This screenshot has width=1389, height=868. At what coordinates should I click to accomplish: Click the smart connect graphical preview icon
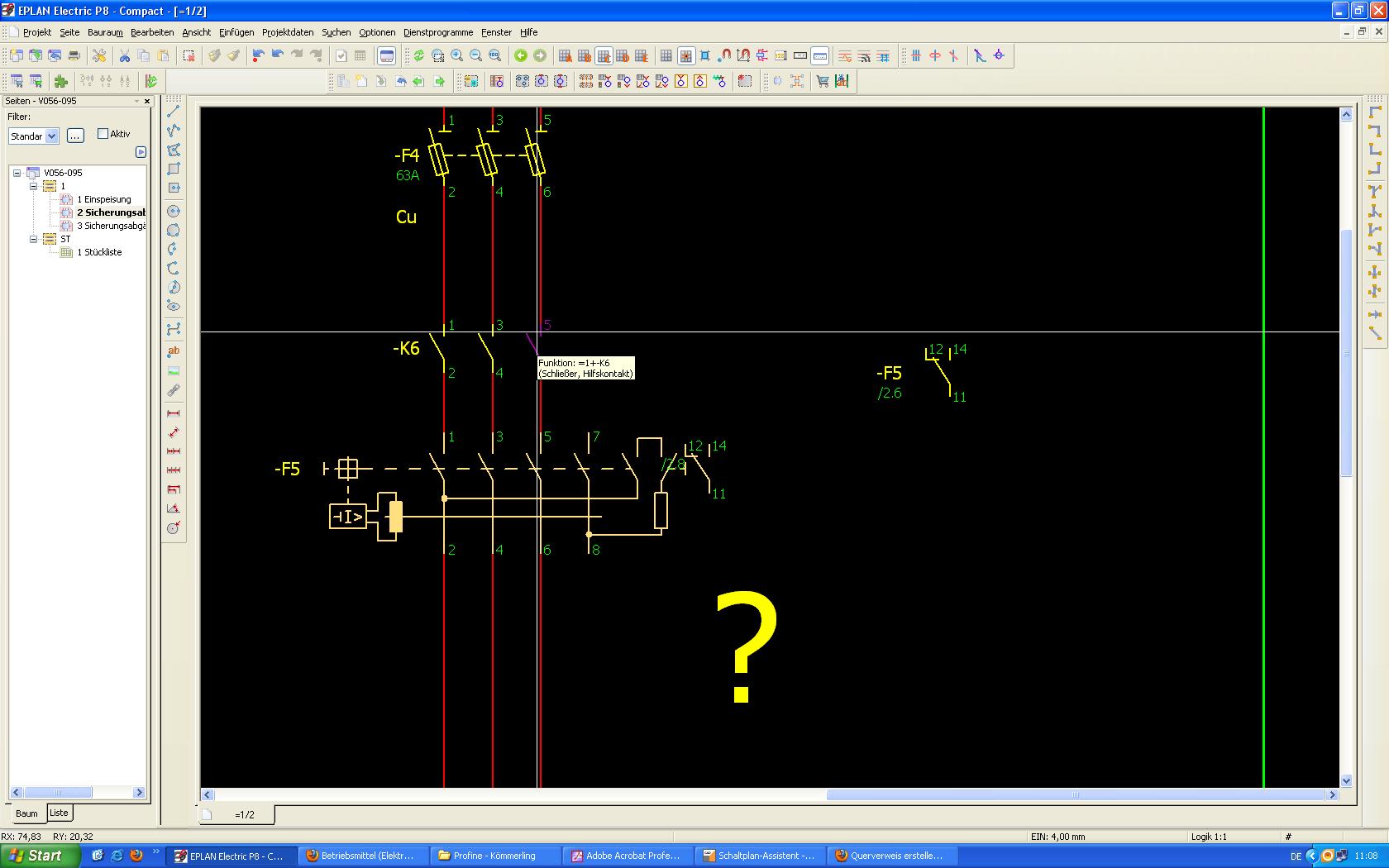point(387,55)
